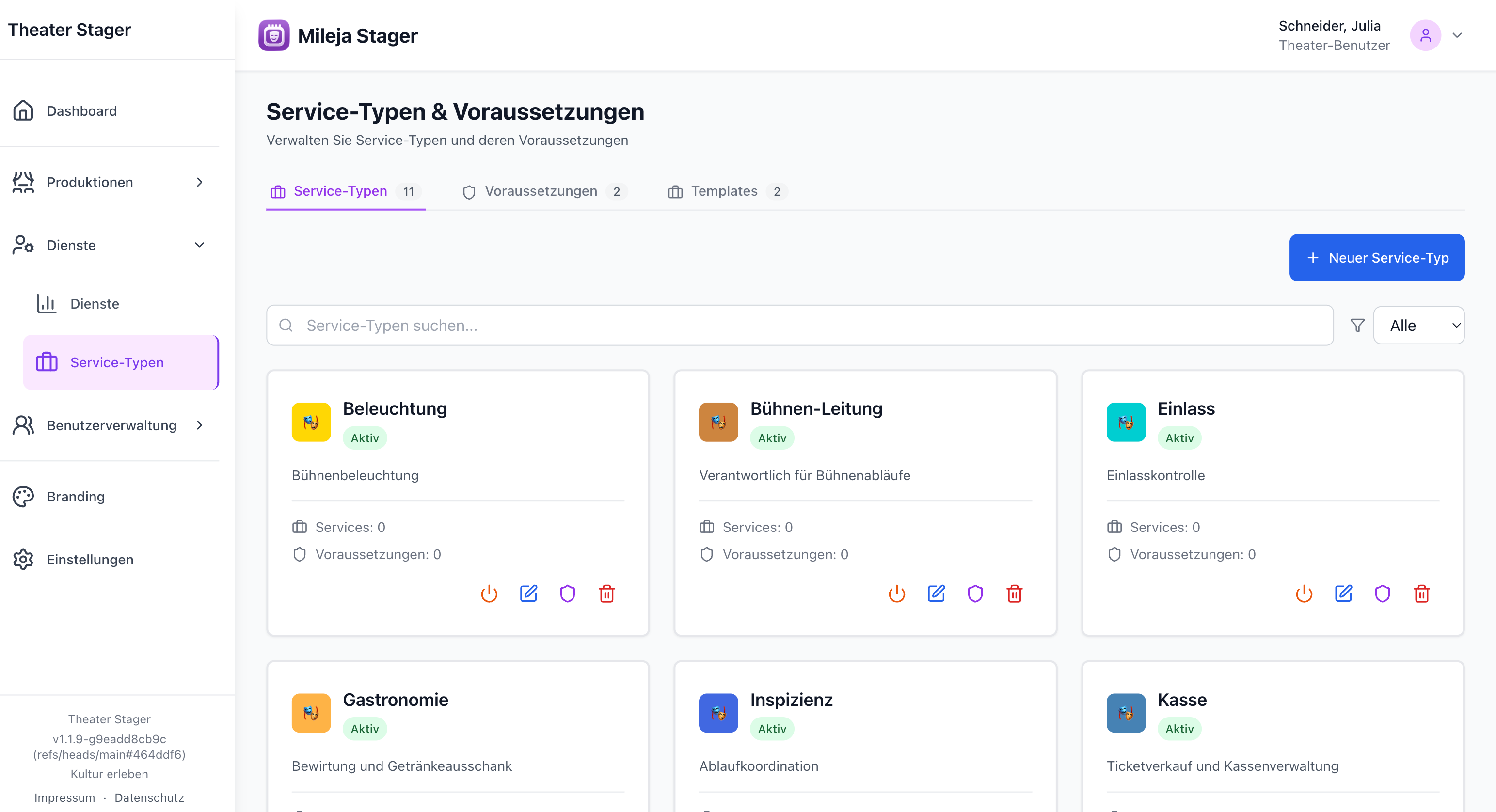Screen dimensions: 1496x812
Task: Click the user avatar icon
Action: [x=1425, y=35]
